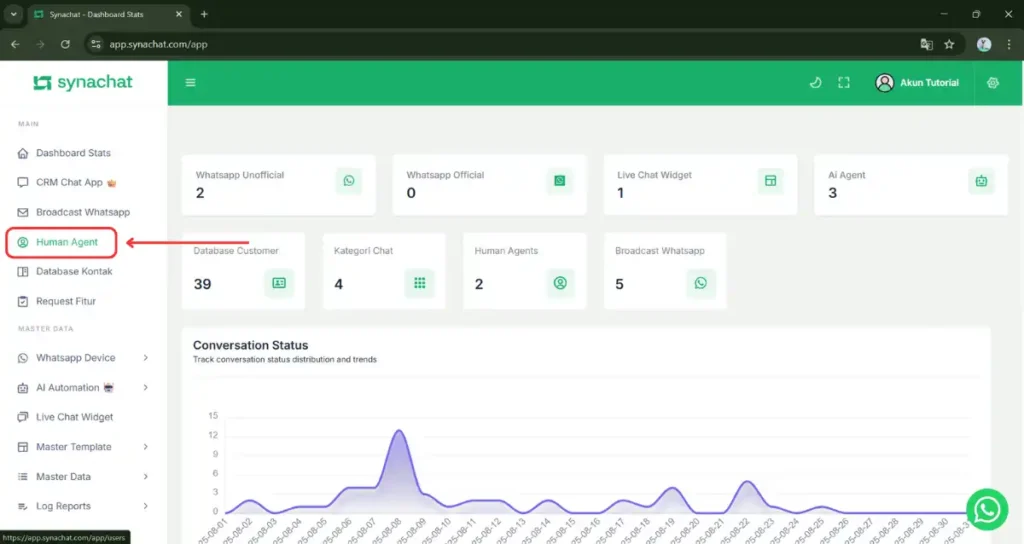This screenshot has height=544, width=1024.
Task: Open Live Chat Widget sidebar item
Action: tap(74, 417)
